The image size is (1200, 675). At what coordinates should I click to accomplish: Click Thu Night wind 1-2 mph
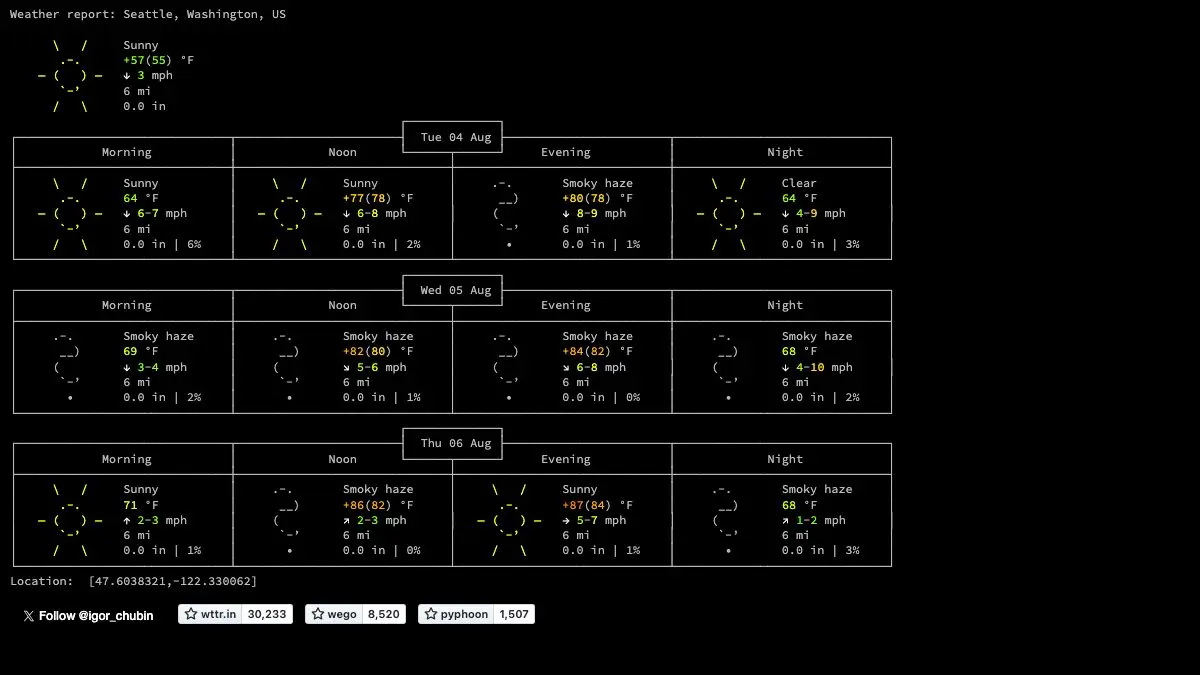(x=814, y=520)
